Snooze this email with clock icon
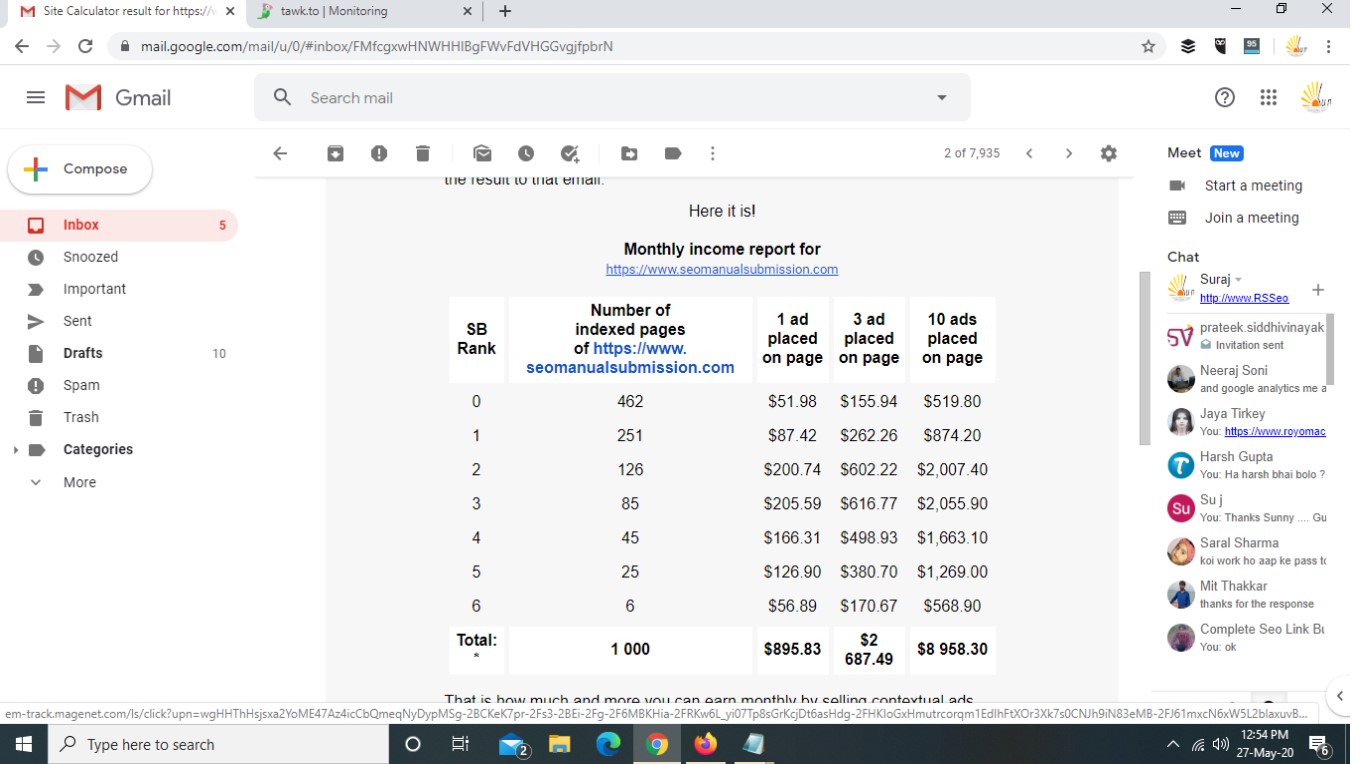 point(526,153)
